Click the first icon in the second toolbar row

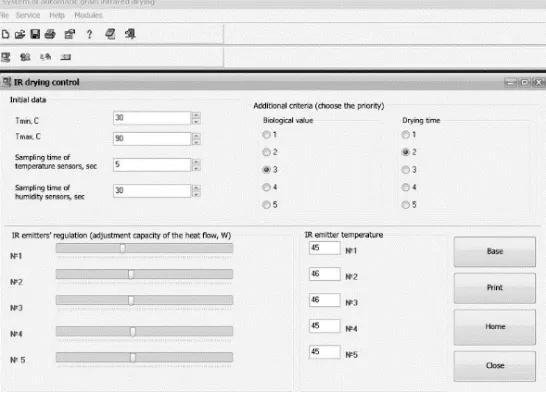point(6,57)
